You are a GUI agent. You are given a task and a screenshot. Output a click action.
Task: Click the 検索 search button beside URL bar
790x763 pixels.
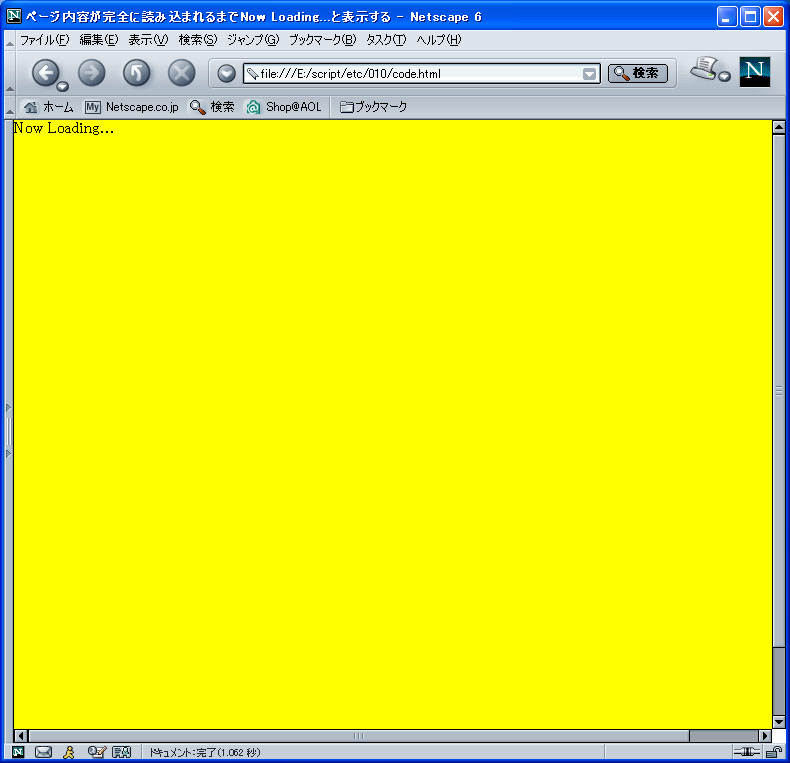tap(638, 73)
